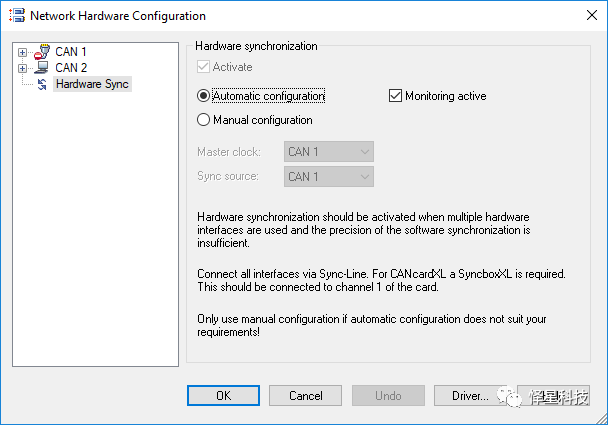Screen dimensions: 608x425
Task: Click the Hardware Sync tree icon
Action: [41, 84]
